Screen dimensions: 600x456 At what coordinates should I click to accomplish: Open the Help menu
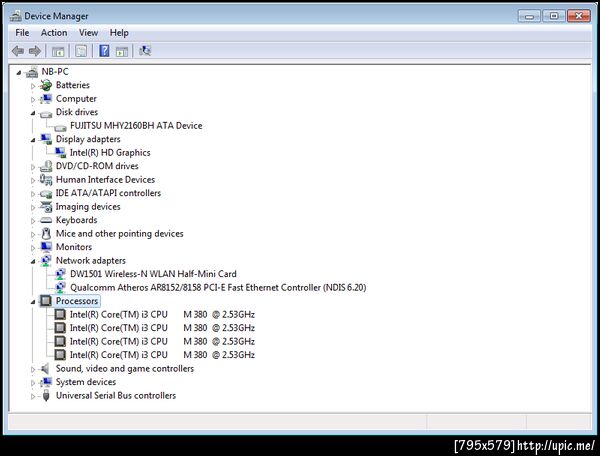pos(119,33)
